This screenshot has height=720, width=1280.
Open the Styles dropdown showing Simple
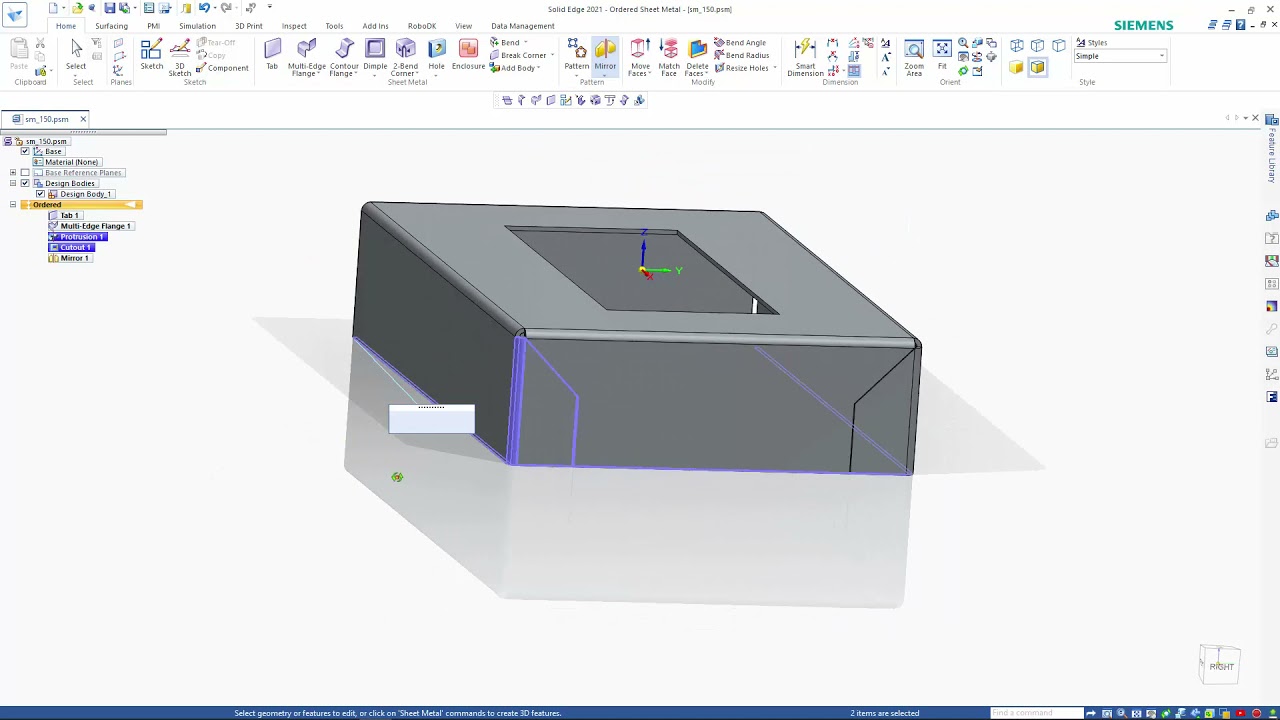pos(1120,56)
